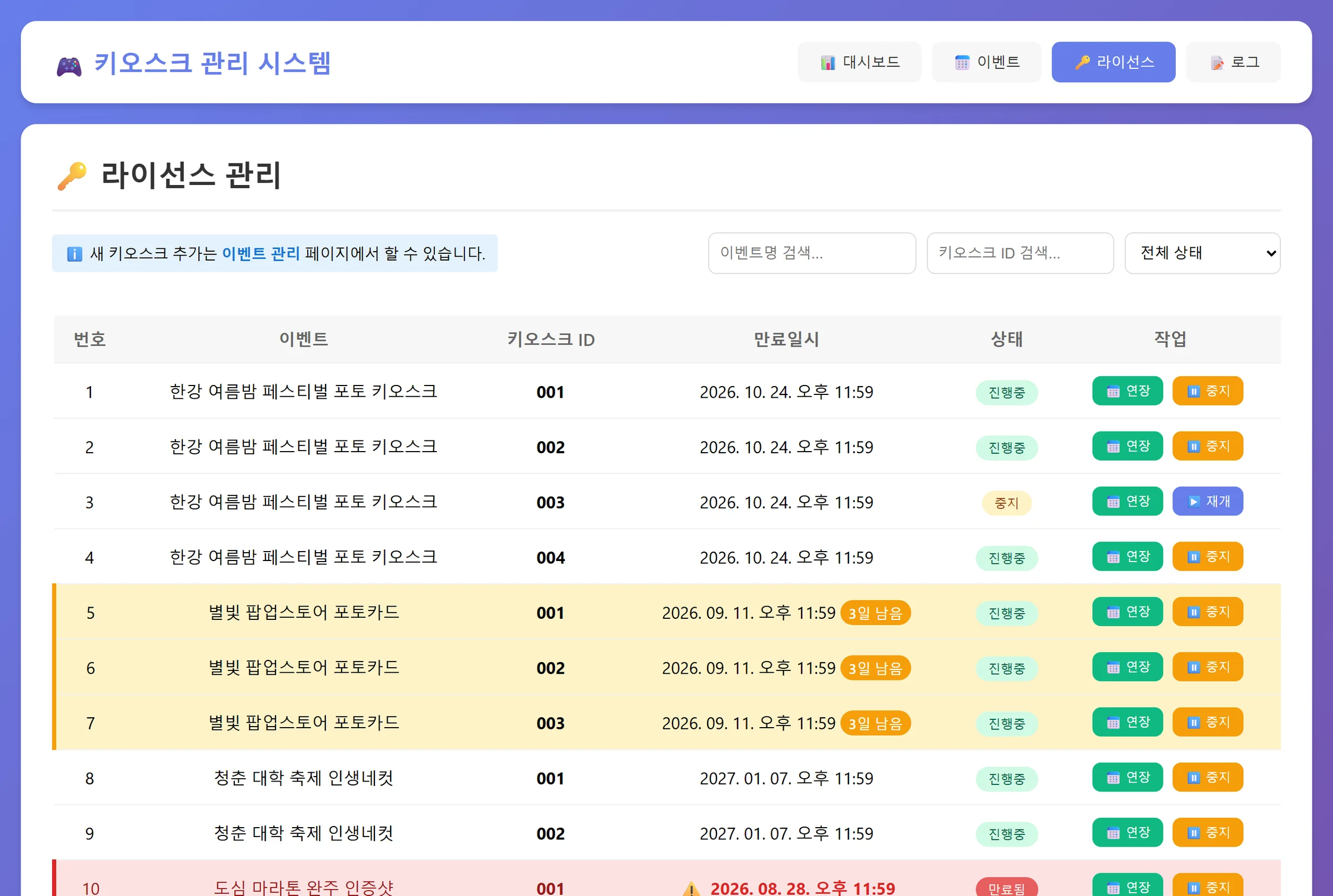Click the 키오스크 관리 시스템 title
The width and height of the screenshot is (1333, 896).
[212, 63]
